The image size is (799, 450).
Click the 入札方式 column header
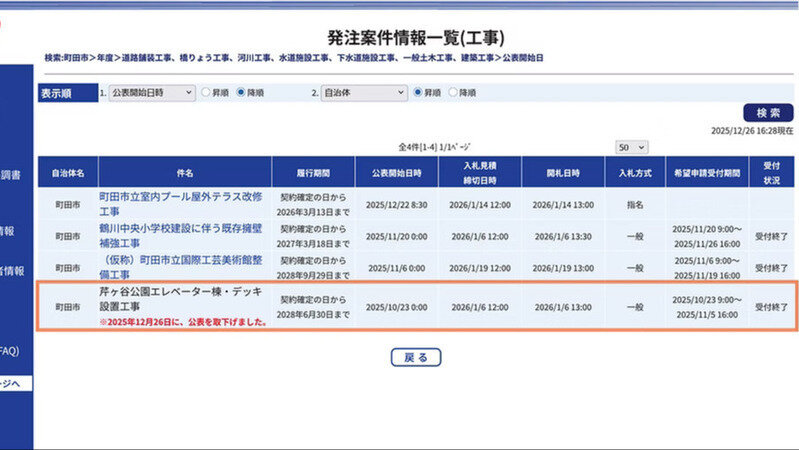click(635, 172)
